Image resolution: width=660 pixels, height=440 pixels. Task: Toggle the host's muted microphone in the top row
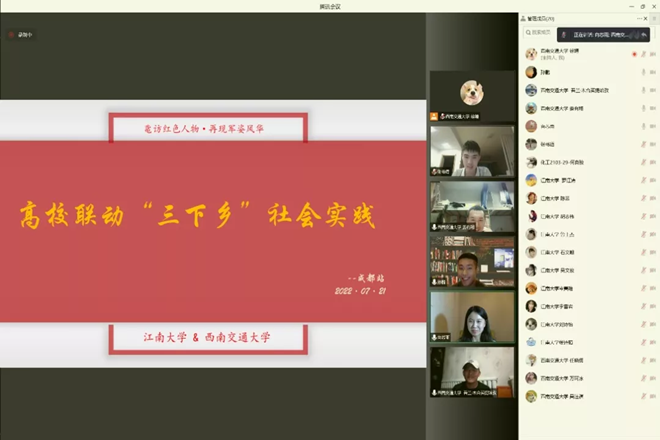[643, 54]
